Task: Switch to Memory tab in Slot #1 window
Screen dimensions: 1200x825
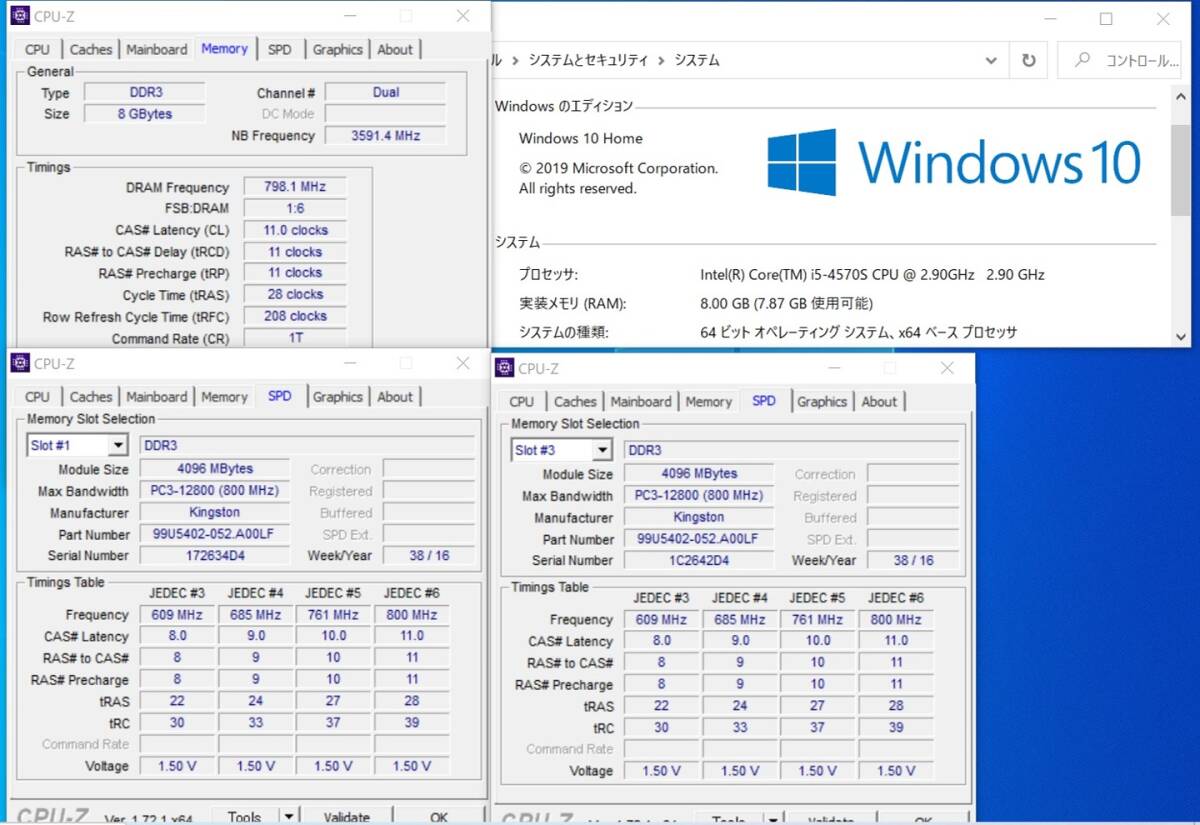Action: pyautogui.click(x=224, y=397)
